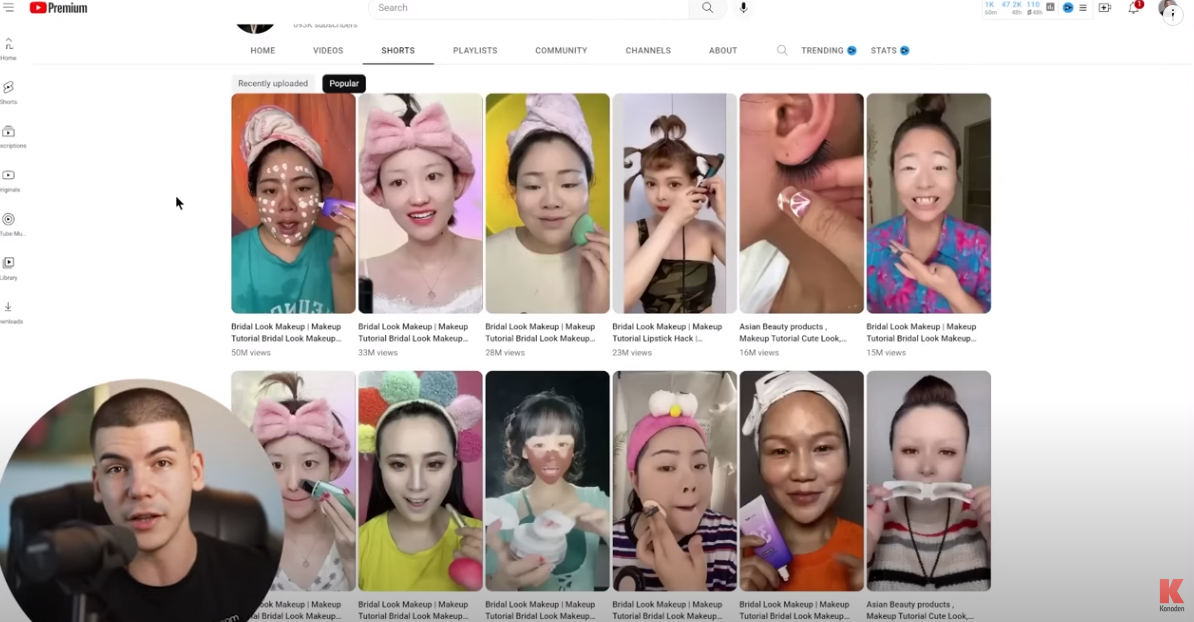The width and height of the screenshot is (1194, 622).
Task: Switch to the CHANNELS tab
Action: (648, 50)
